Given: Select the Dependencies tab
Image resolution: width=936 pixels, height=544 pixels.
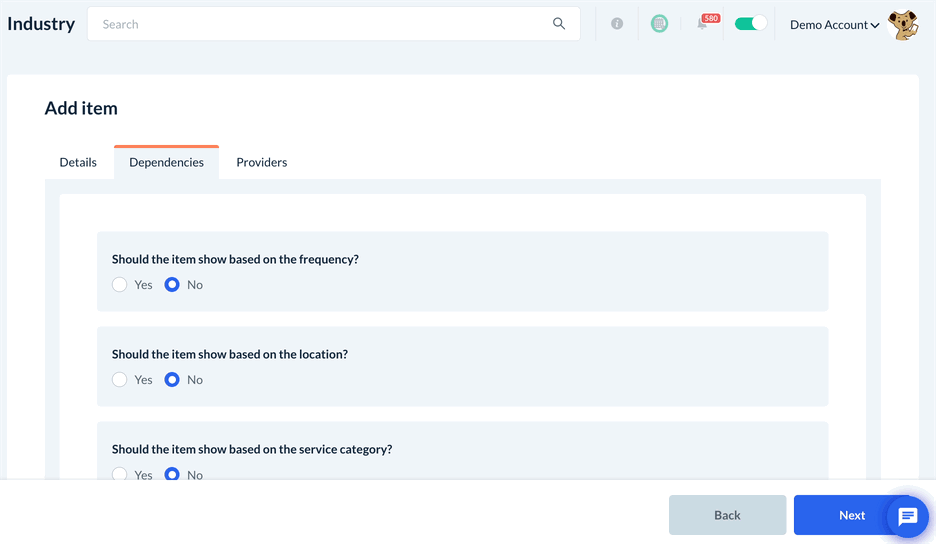Looking at the screenshot, I should pyautogui.click(x=166, y=162).
